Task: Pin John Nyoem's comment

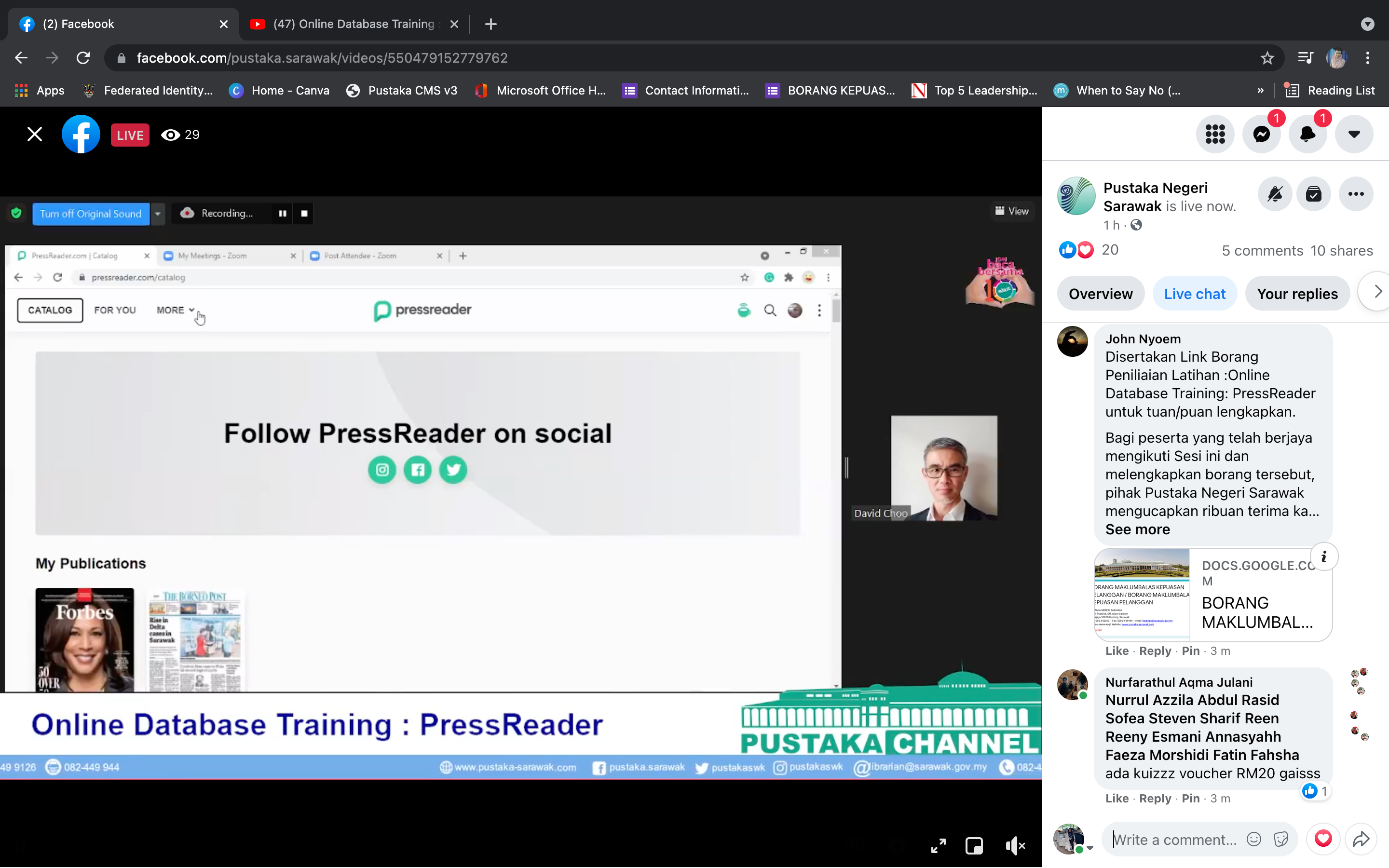Action: 1190,651
